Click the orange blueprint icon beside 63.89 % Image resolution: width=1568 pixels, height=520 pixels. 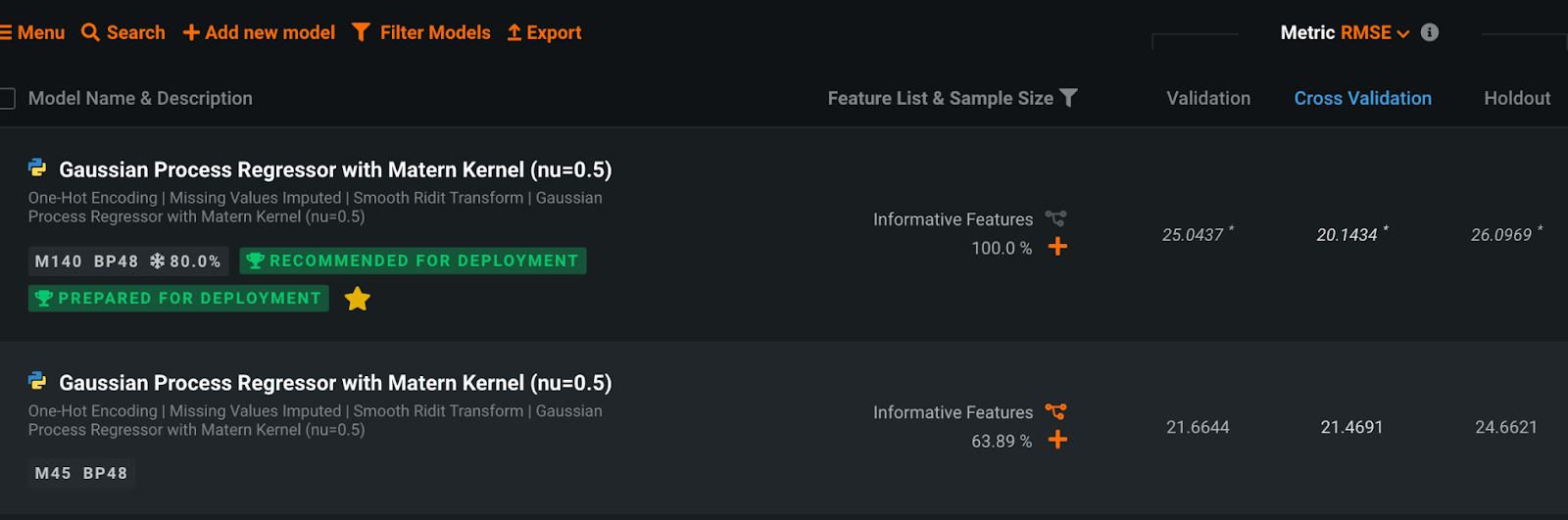(1055, 411)
